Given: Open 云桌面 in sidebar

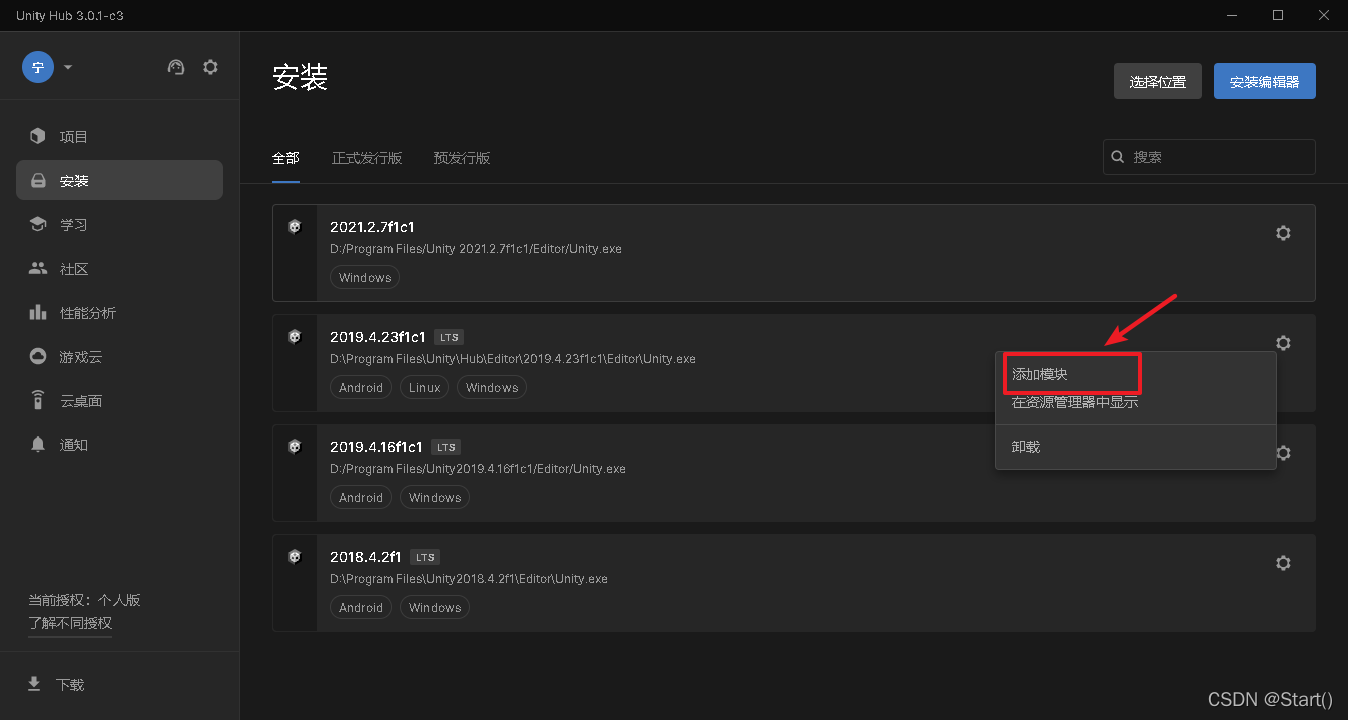Looking at the screenshot, I should [x=119, y=400].
